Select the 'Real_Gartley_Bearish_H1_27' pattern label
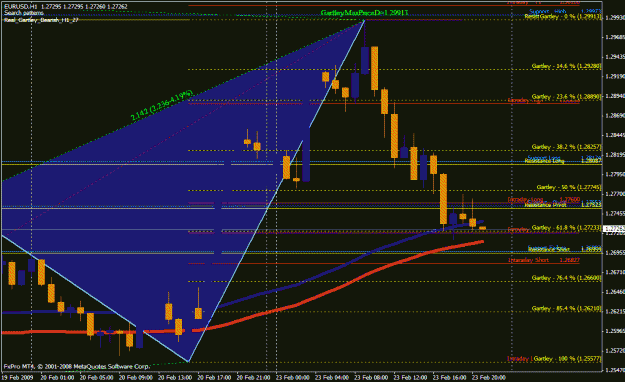Image resolution: width=625 pixels, height=382 pixels. [x=41, y=20]
